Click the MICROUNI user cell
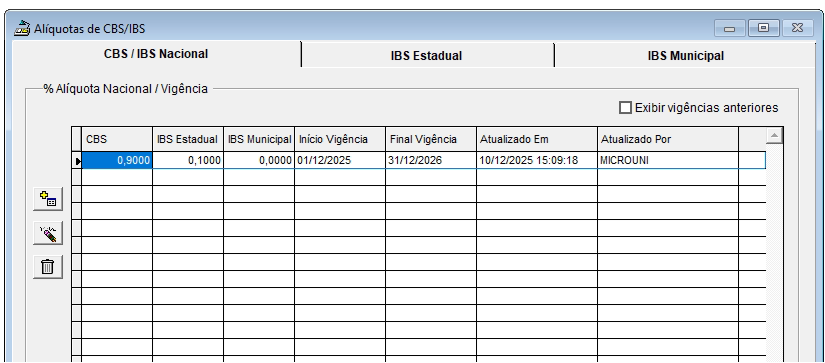 coord(668,160)
